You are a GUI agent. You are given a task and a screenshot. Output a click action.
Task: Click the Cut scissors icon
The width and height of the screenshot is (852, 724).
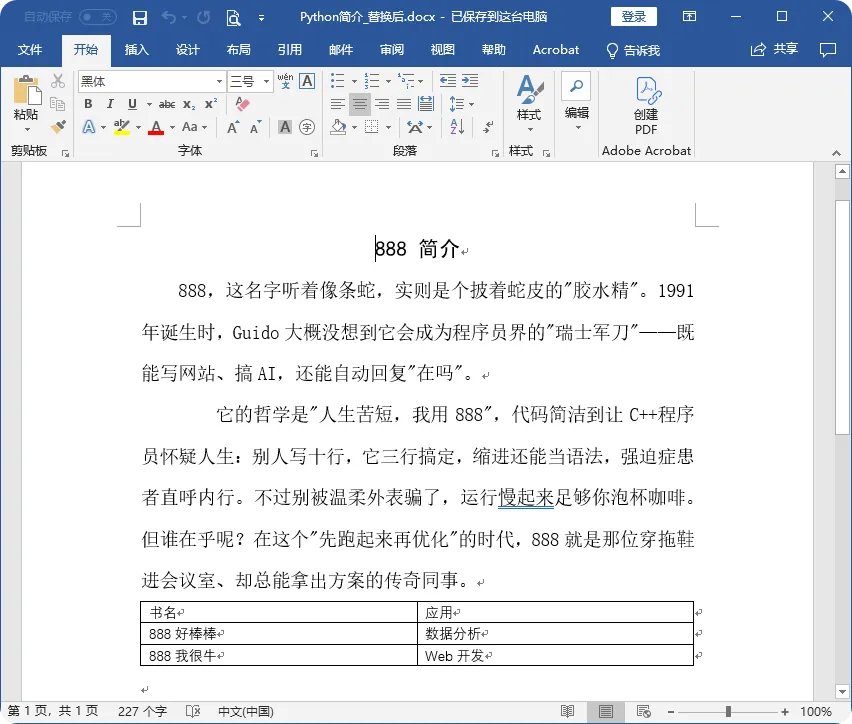coord(58,81)
